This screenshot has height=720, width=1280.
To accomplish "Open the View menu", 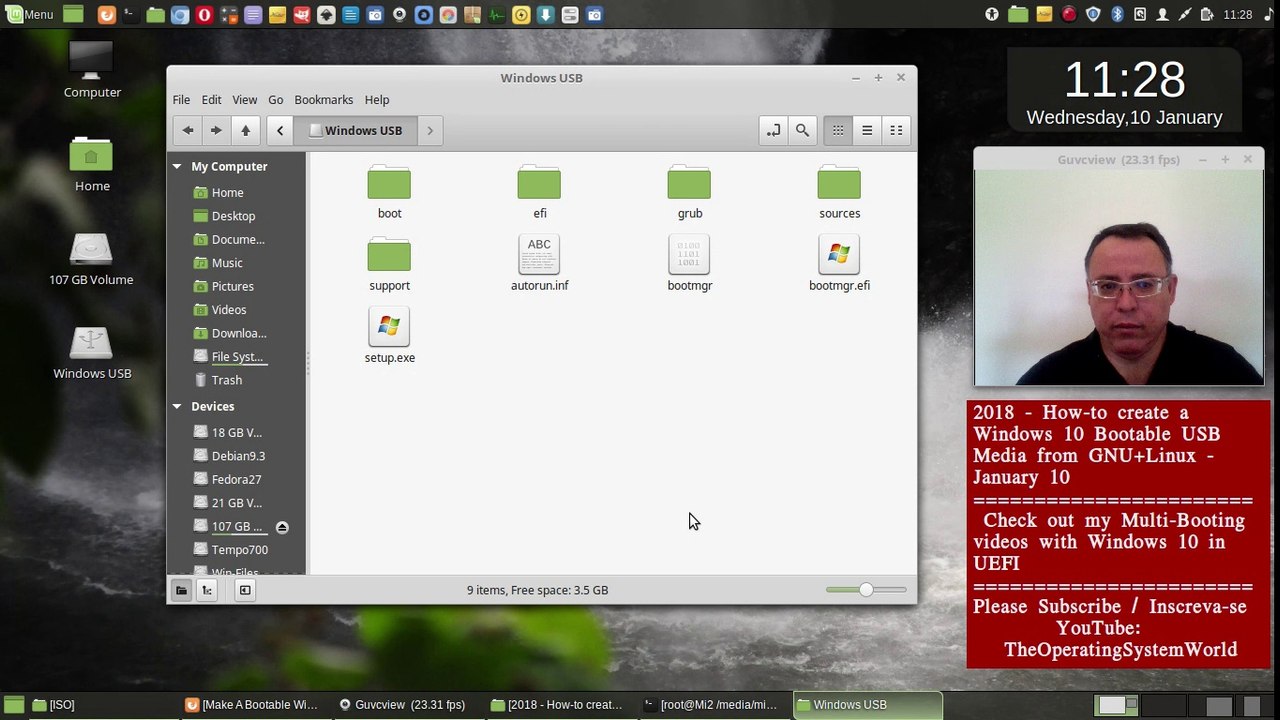I will tap(245, 100).
